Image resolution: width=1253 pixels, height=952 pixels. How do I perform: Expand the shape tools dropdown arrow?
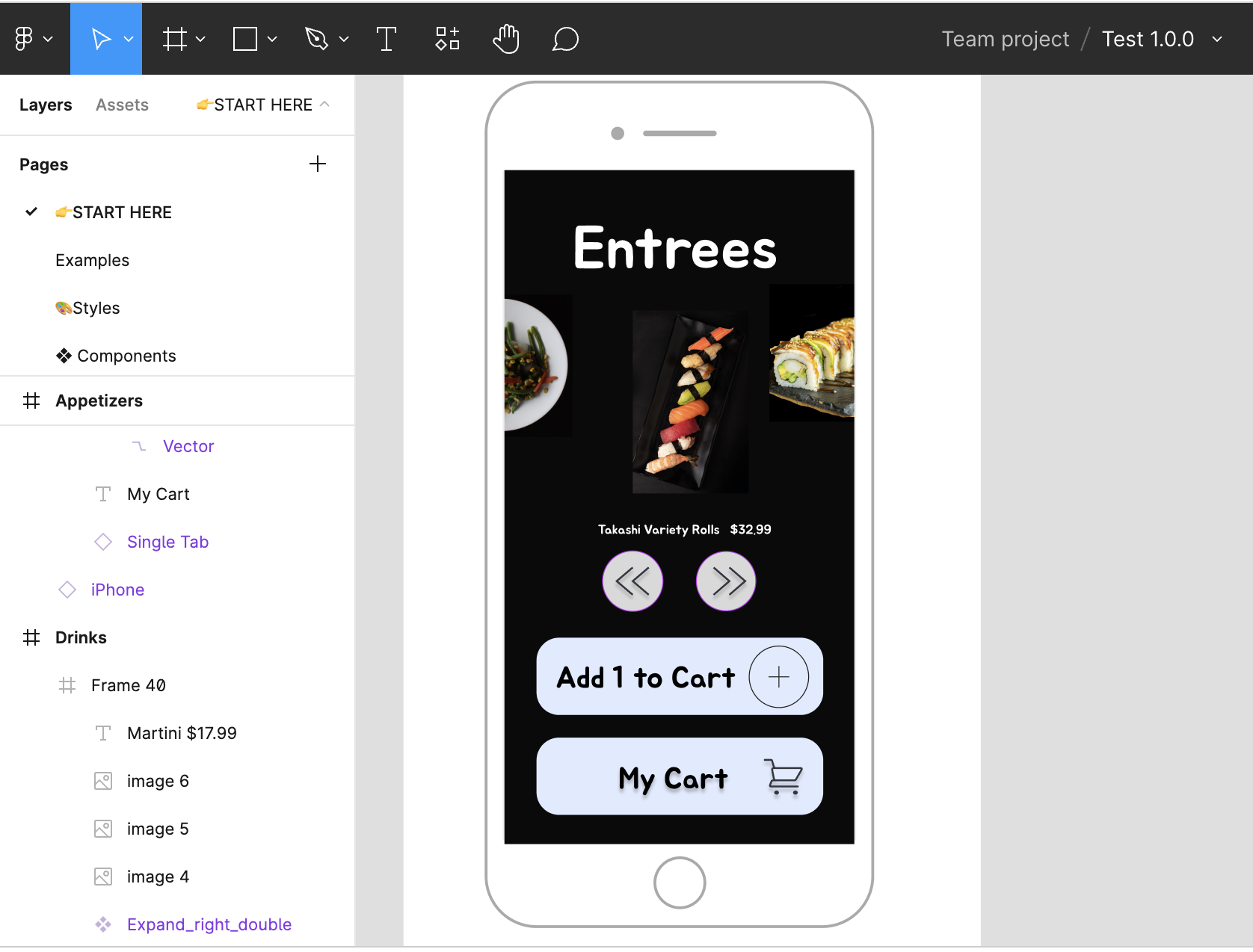point(273,39)
